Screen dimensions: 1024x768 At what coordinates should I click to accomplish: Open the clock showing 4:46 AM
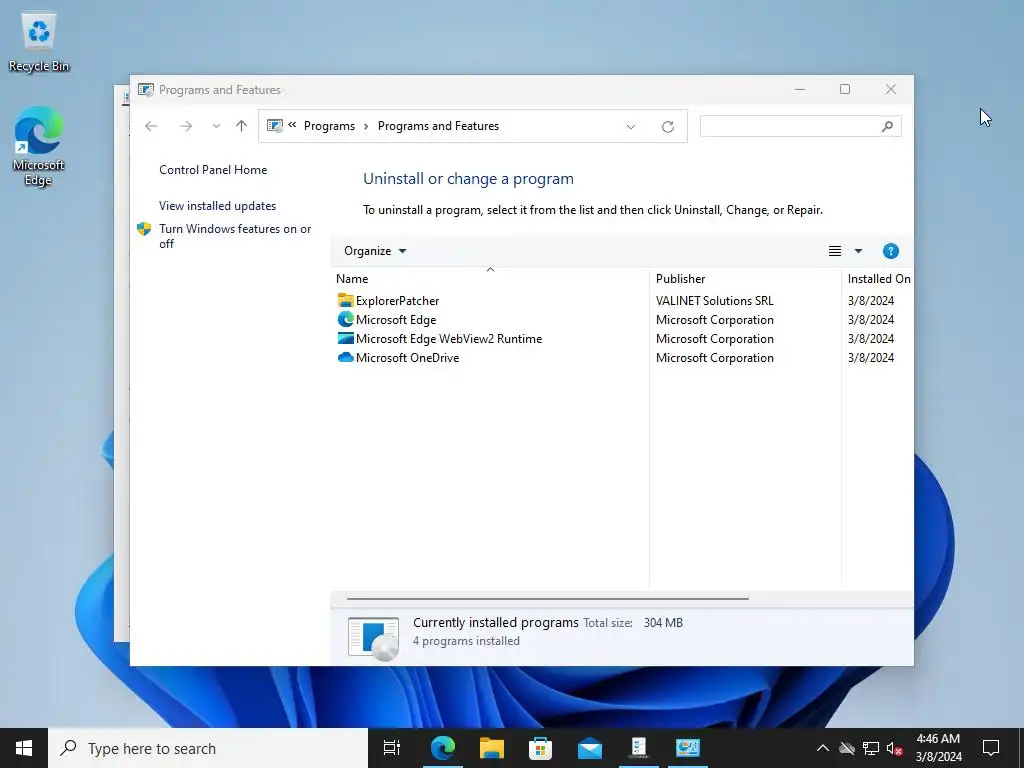[x=938, y=748]
